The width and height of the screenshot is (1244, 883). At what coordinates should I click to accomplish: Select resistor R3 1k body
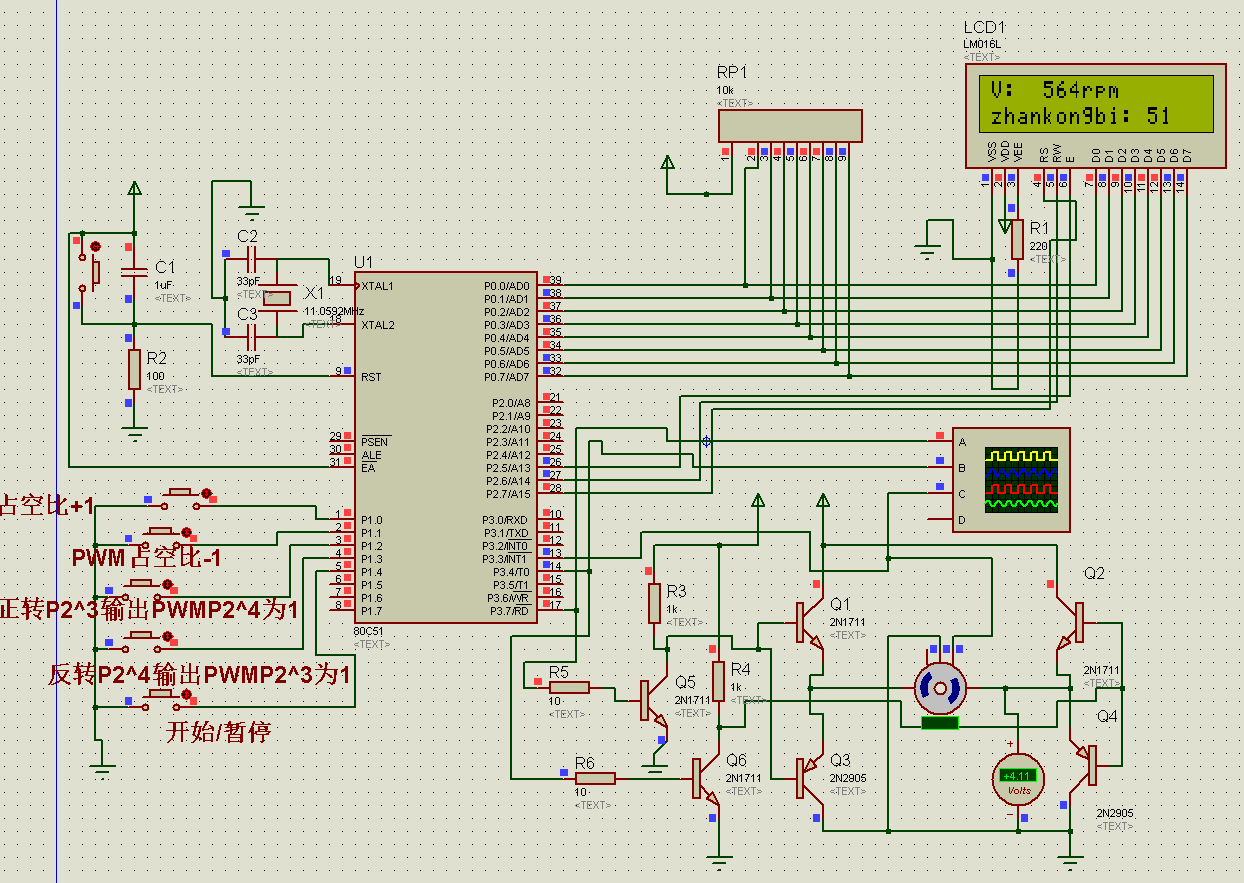click(654, 602)
